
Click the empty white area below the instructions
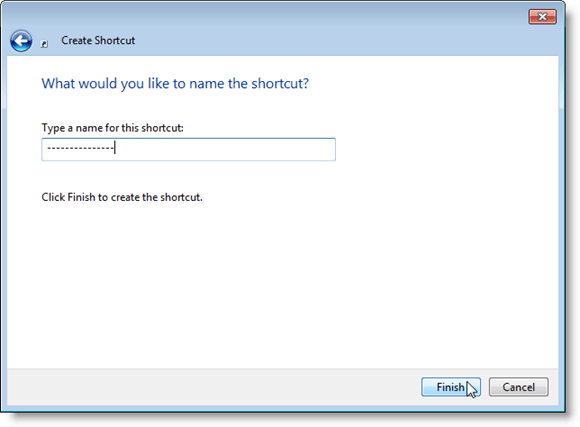point(281,285)
